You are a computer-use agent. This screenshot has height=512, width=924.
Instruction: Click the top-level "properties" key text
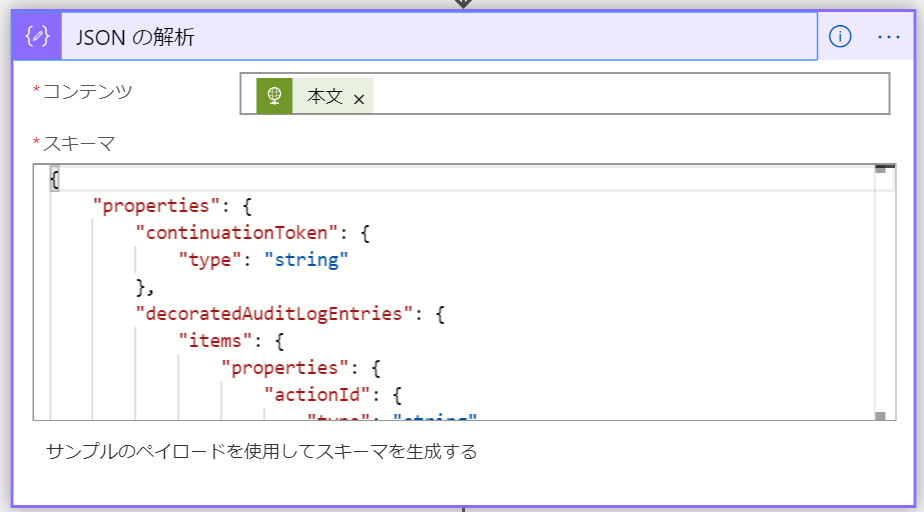click(x=156, y=206)
